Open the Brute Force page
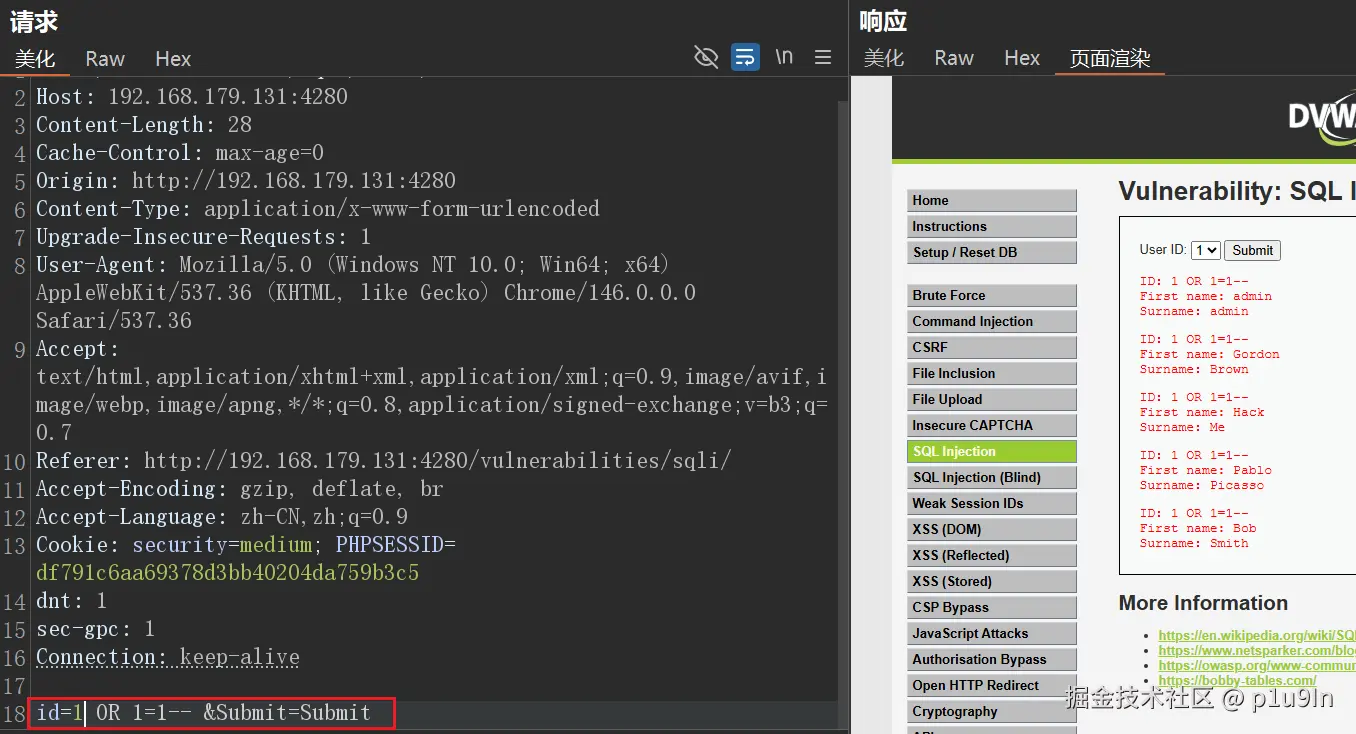Image resolution: width=1356 pixels, height=734 pixels. coord(992,295)
